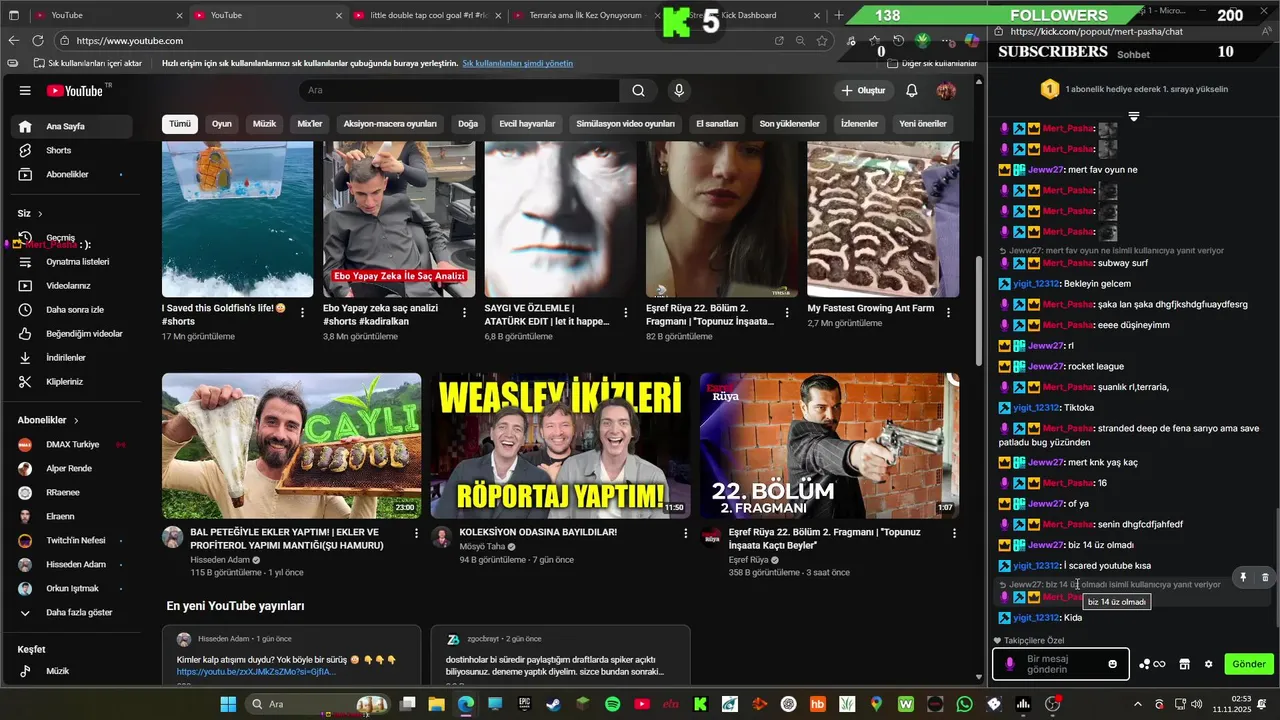Open options for Ant Farm short
Viewport: 1280px width, 720px height.
948,313
